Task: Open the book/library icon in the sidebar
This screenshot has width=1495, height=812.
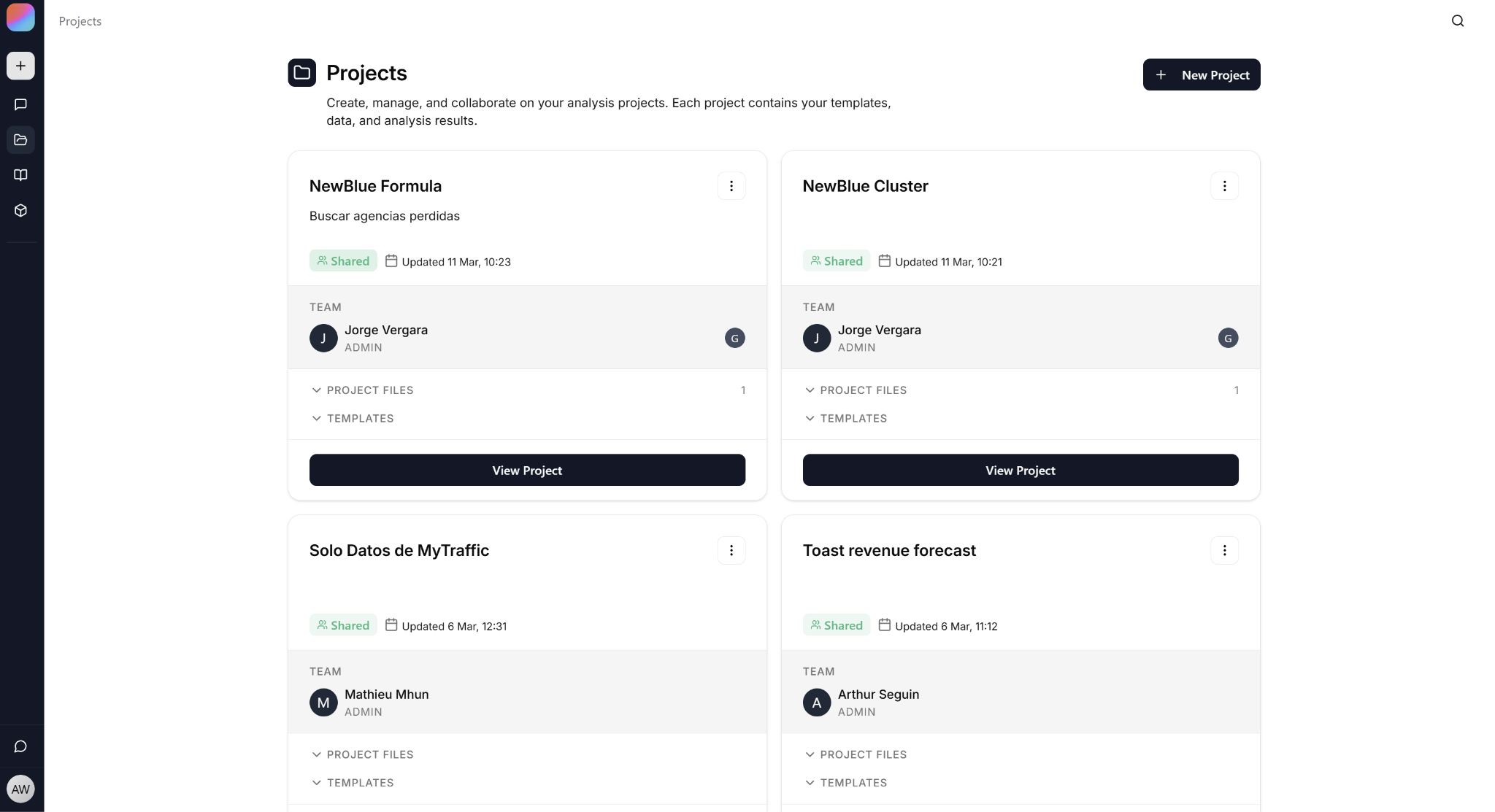Action: point(20,175)
